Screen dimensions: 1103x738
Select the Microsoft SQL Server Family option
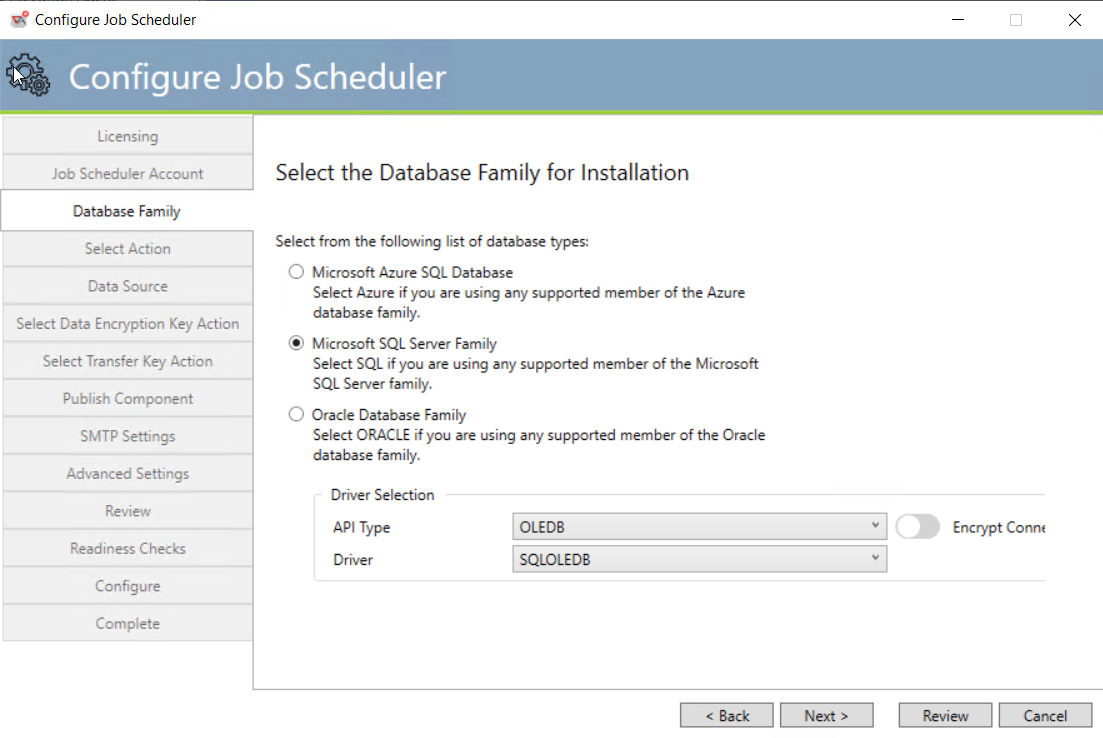(x=296, y=342)
